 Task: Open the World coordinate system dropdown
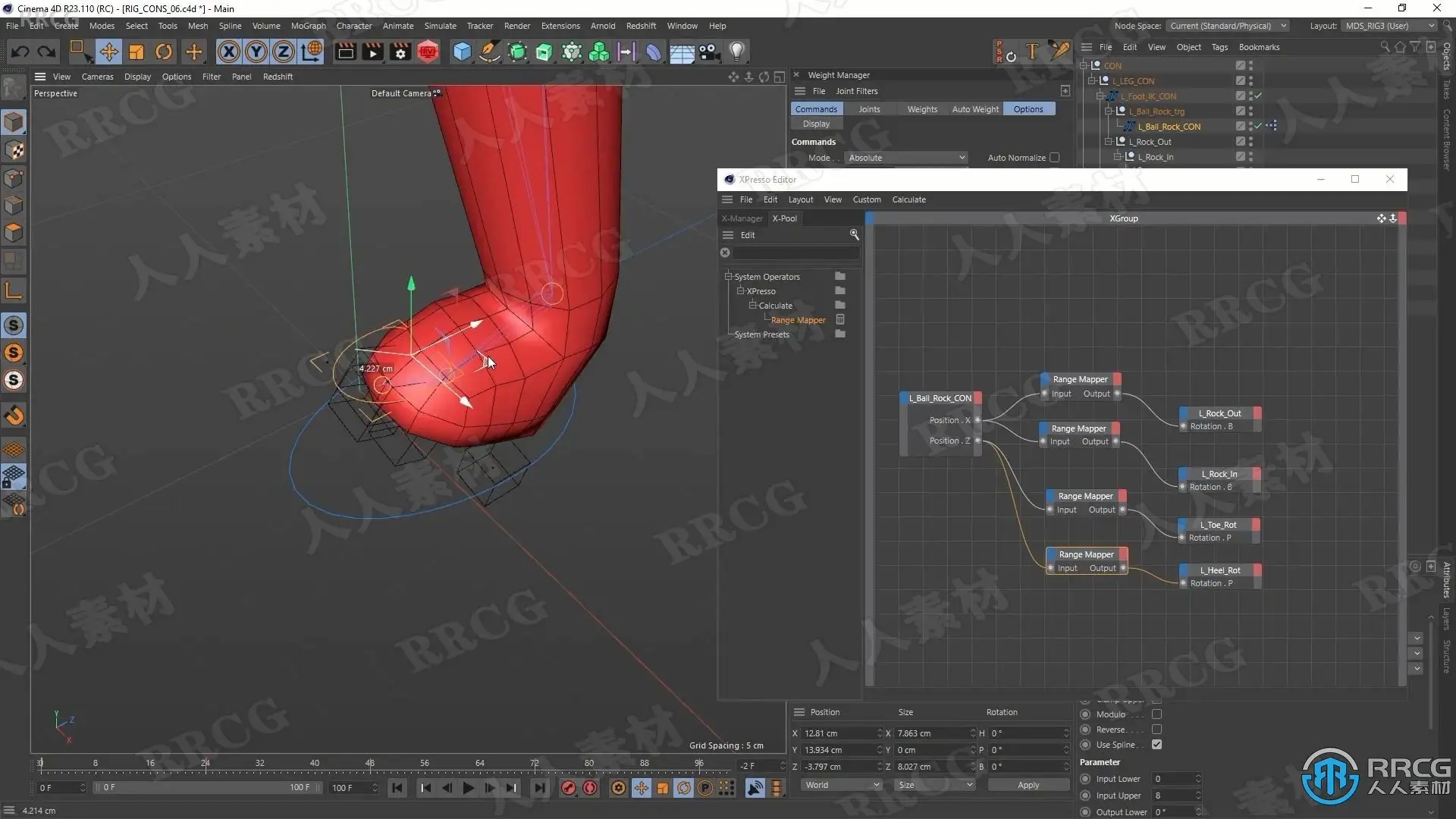pos(841,785)
